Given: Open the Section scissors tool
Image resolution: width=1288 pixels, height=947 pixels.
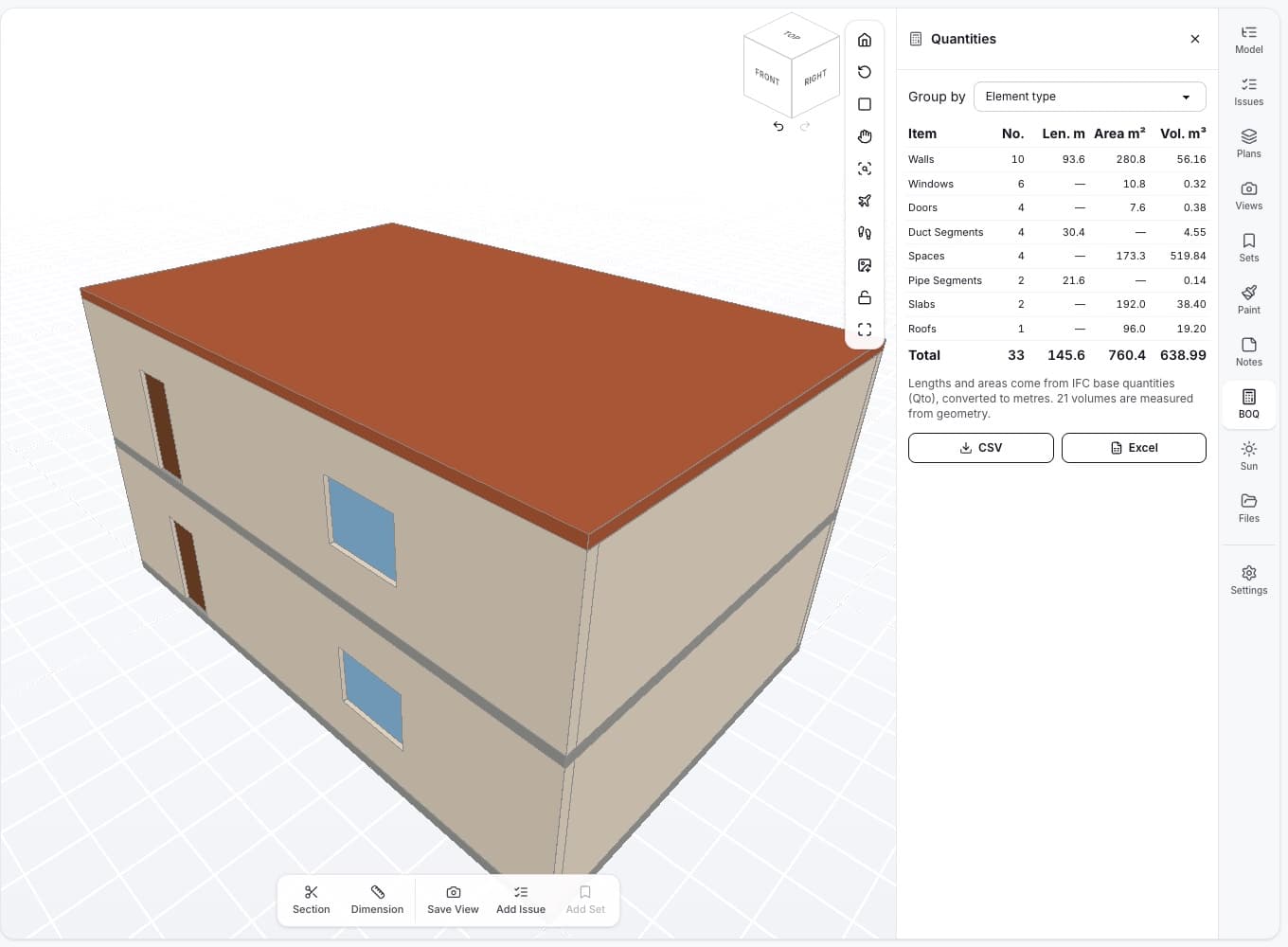Looking at the screenshot, I should [x=312, y=900].
